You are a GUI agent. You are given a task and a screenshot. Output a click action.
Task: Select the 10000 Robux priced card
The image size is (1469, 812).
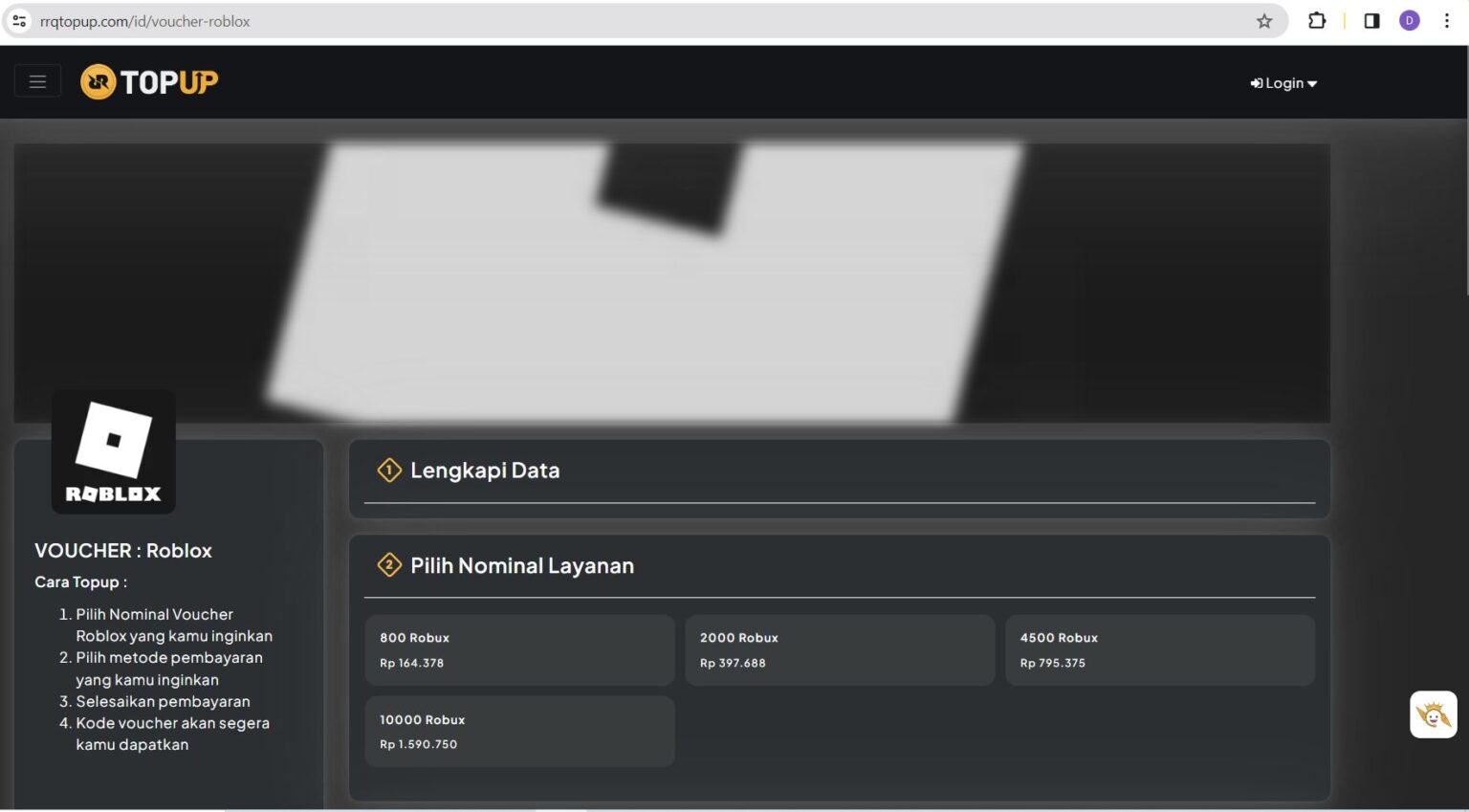point(519,731)
